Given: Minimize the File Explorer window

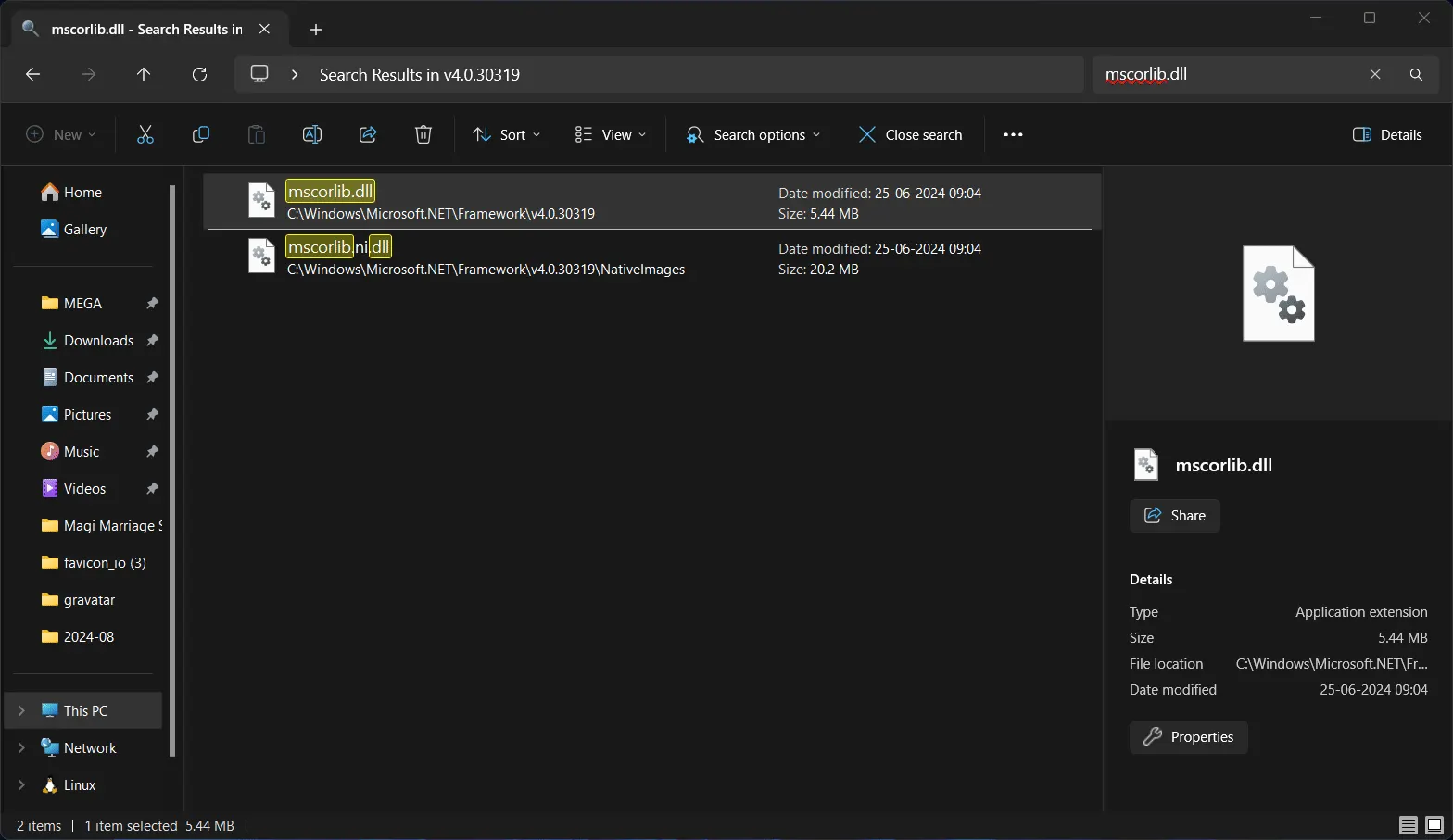Looking at the screenshot, I should click(1316, 18).
